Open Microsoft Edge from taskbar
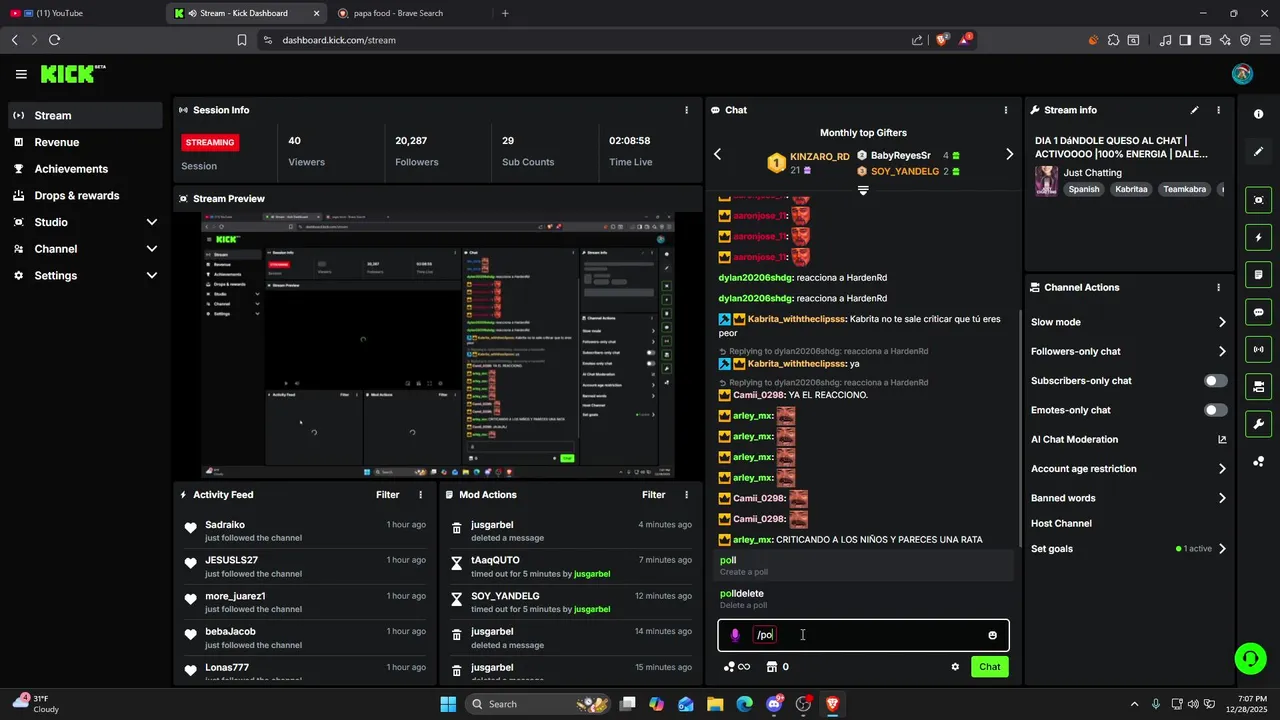 pyautogui.click(x=744, y=704)
